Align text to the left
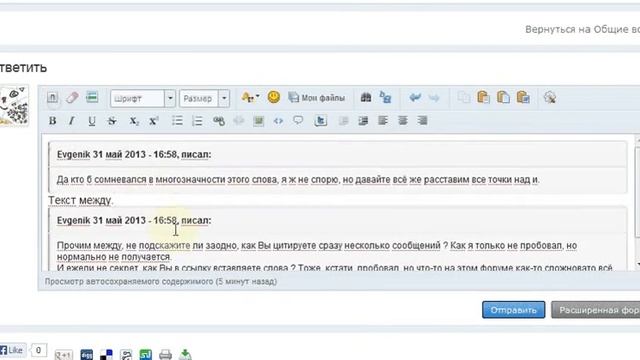This screenshot has height=360, width=640. [383, 121]
